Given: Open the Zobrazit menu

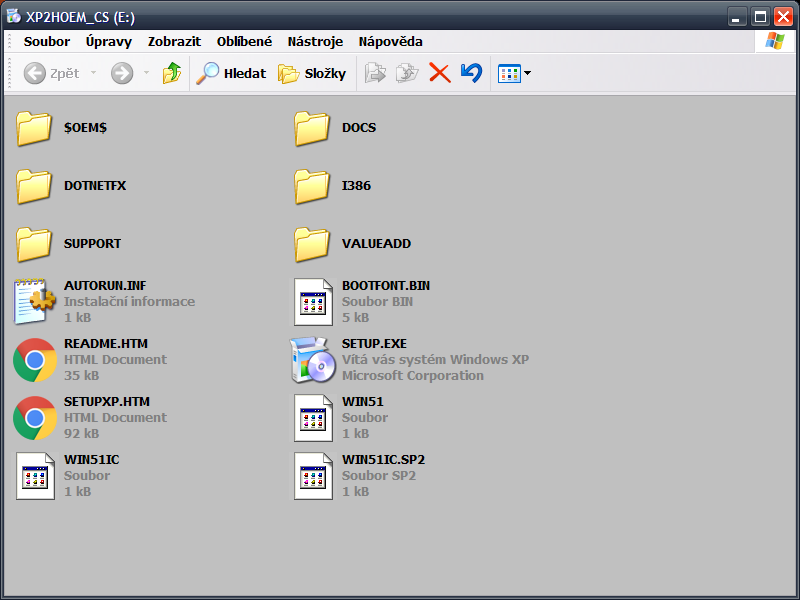Looking at the screenshot, I should pyautogui.click(x=174, y=41).
